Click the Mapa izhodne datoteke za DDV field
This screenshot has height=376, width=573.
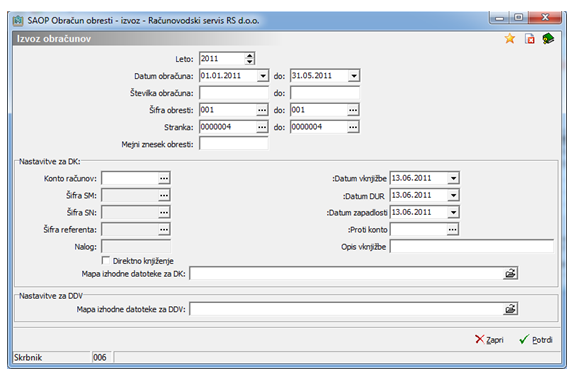[346, 309]
